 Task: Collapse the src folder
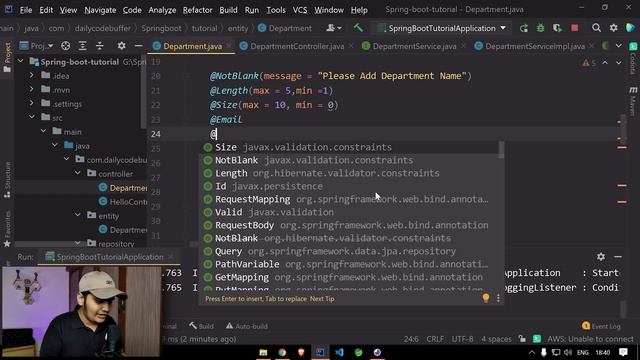tap(31, 118)
